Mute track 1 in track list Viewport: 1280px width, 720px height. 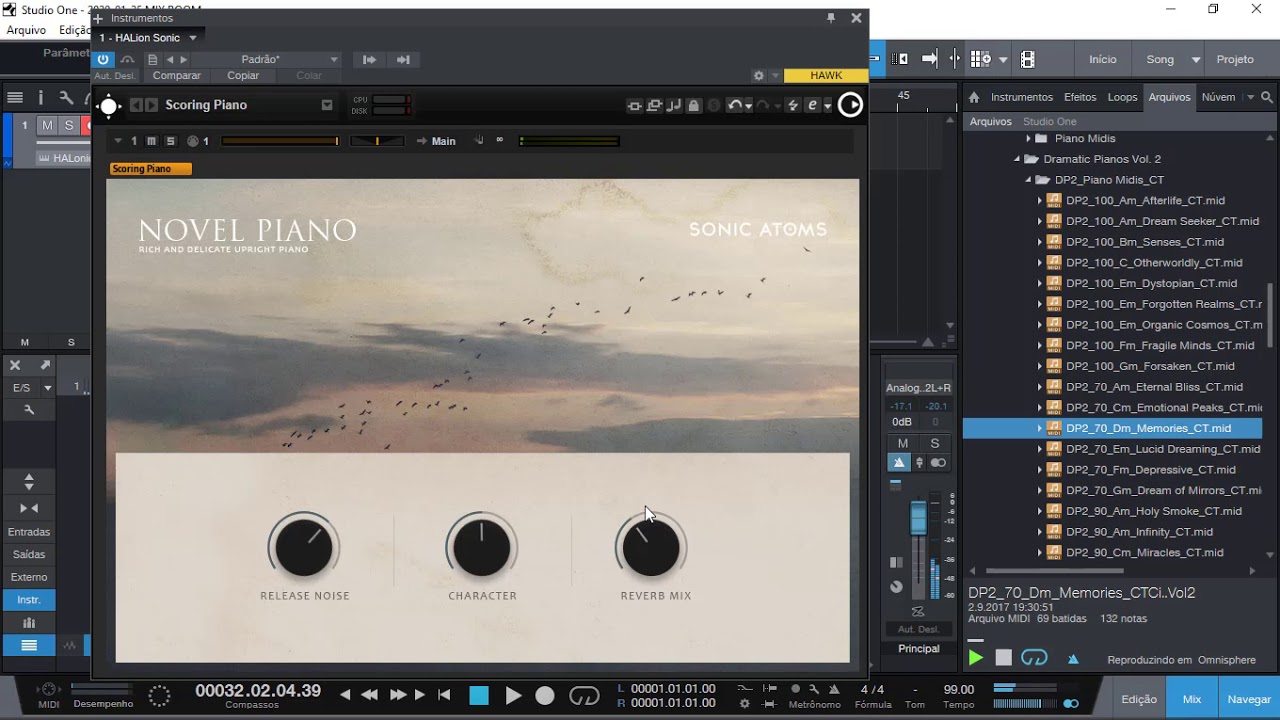[47, 125]
